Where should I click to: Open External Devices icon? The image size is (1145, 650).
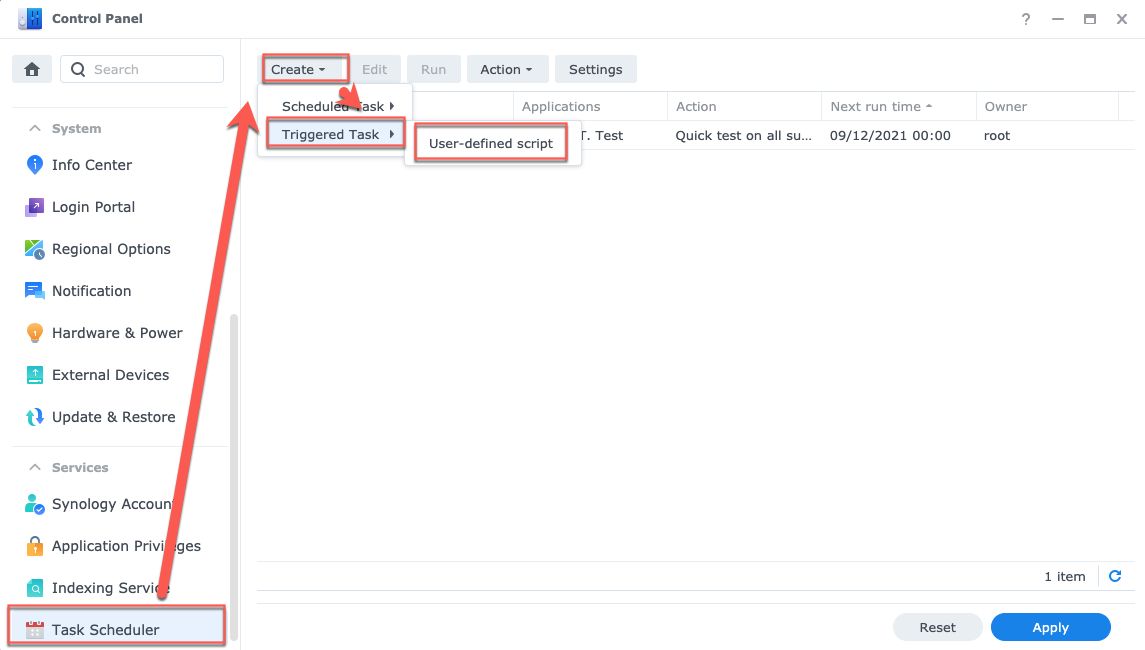click(x=35, y=375)
